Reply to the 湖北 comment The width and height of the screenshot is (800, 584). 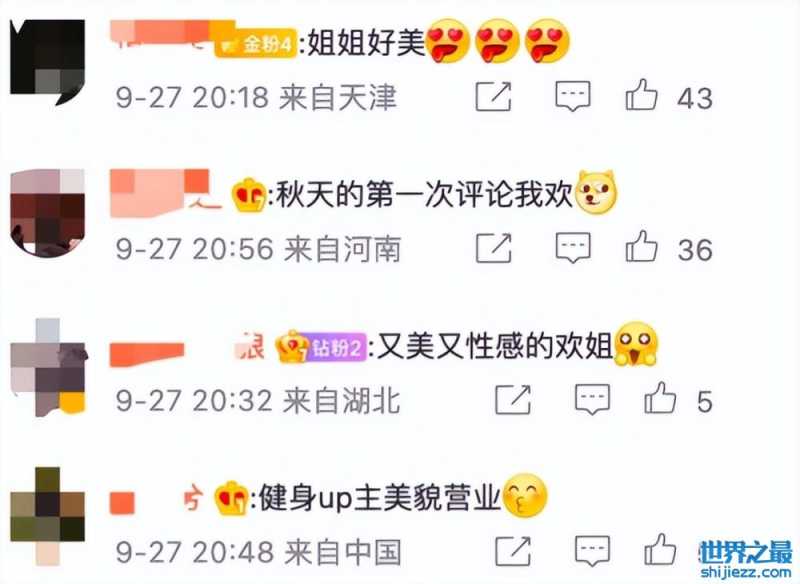coord(592,399)
